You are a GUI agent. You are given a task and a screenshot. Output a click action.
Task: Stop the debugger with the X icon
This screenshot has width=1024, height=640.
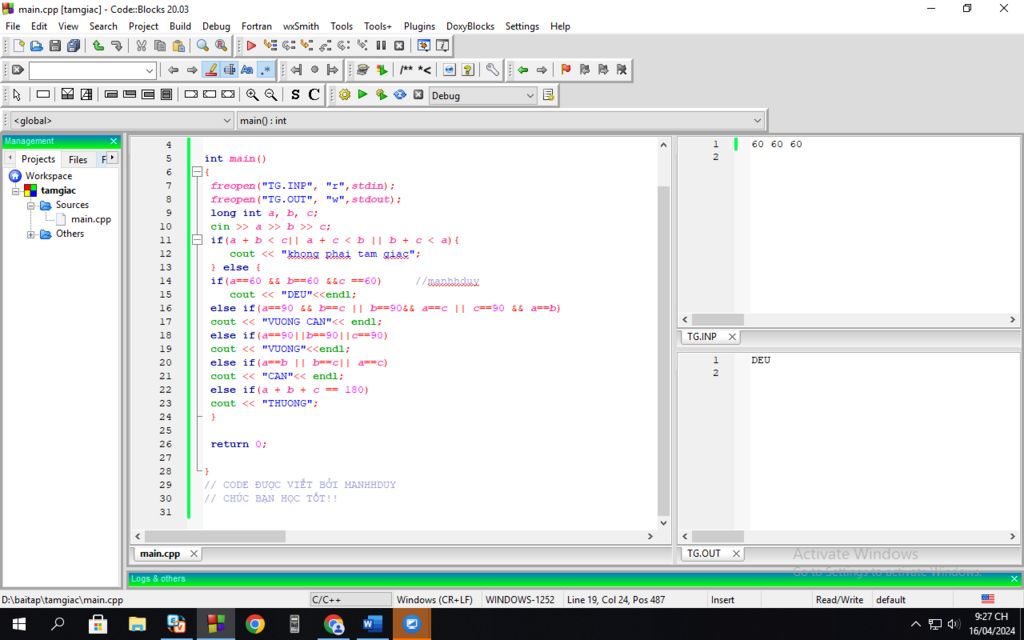point(399,46)
